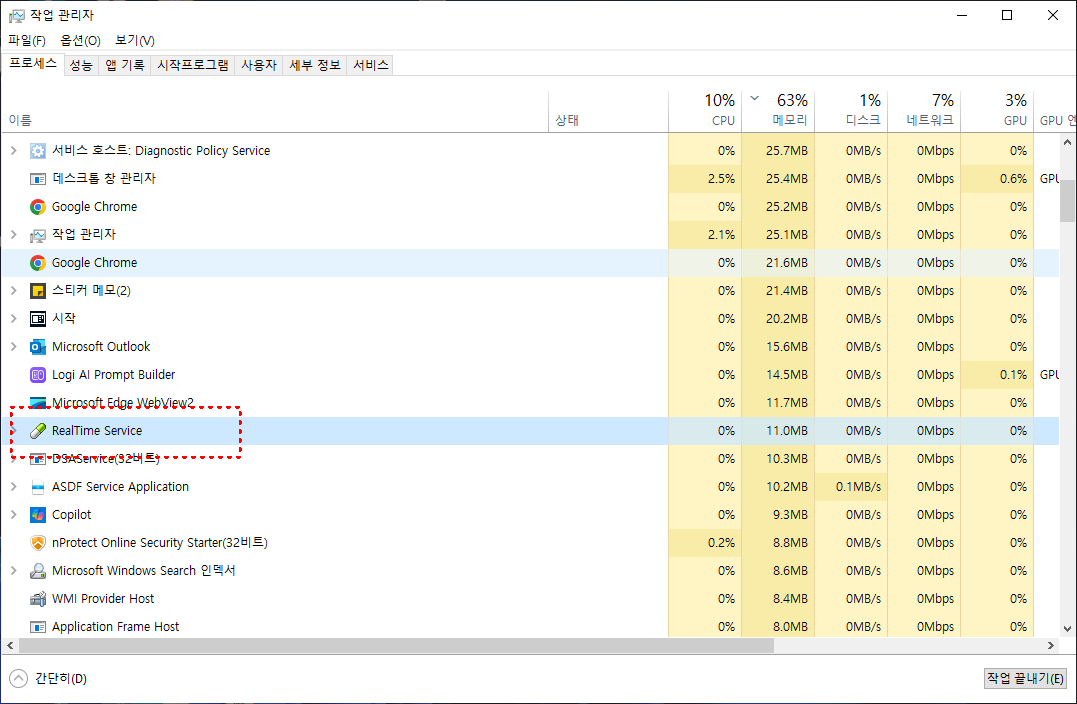Viewport: 1077px width, 704px height.
Task: Open the 파일(F) menu
Action: pyautogui.click(x=27, y=41)
